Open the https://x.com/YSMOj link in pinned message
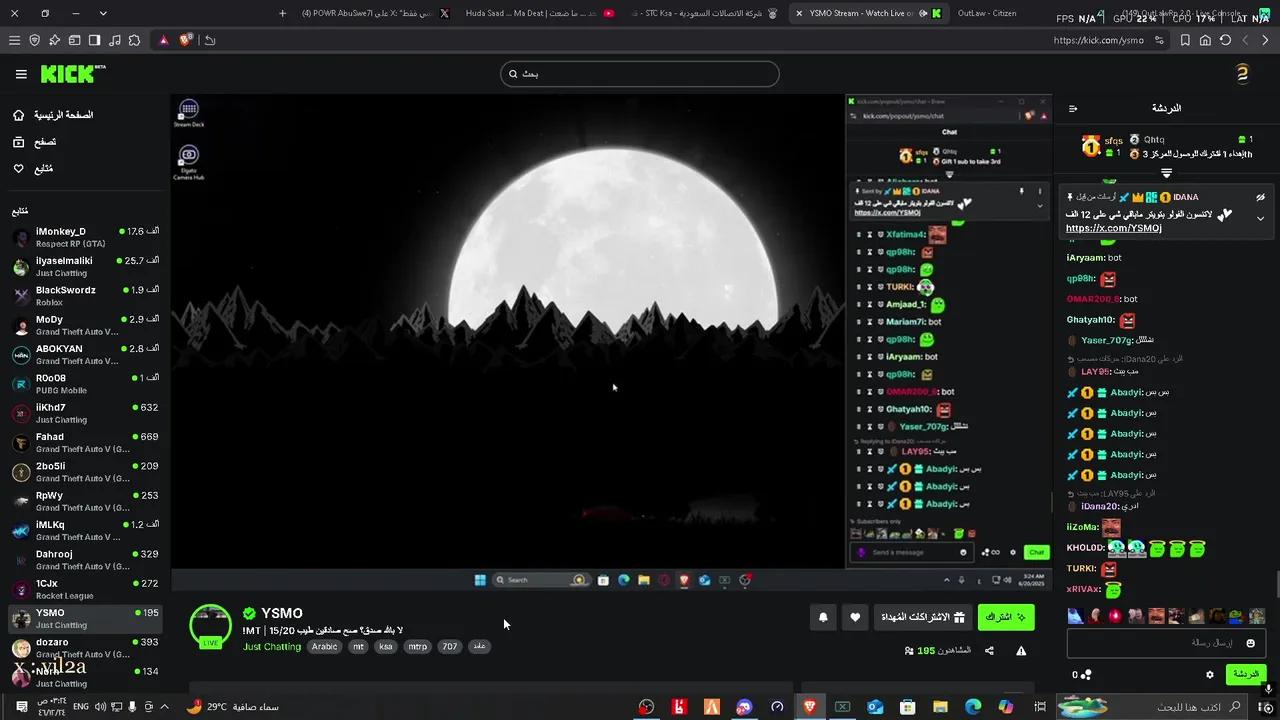Screen dimensions: 1280x720 point(1114,228)
